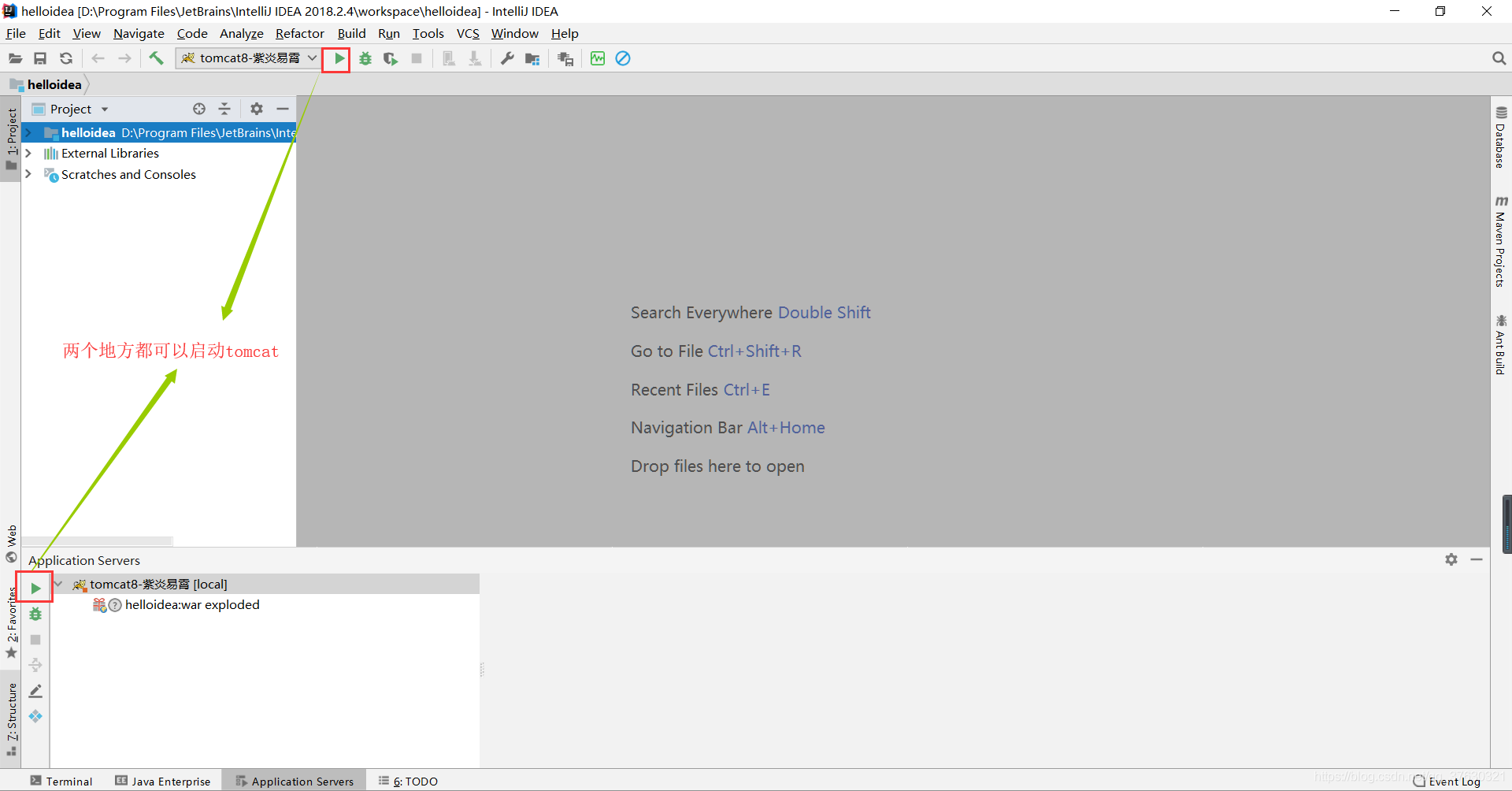Switch to Application Servers bottom tab
The image size is (1512, 791).
point(295,781)
